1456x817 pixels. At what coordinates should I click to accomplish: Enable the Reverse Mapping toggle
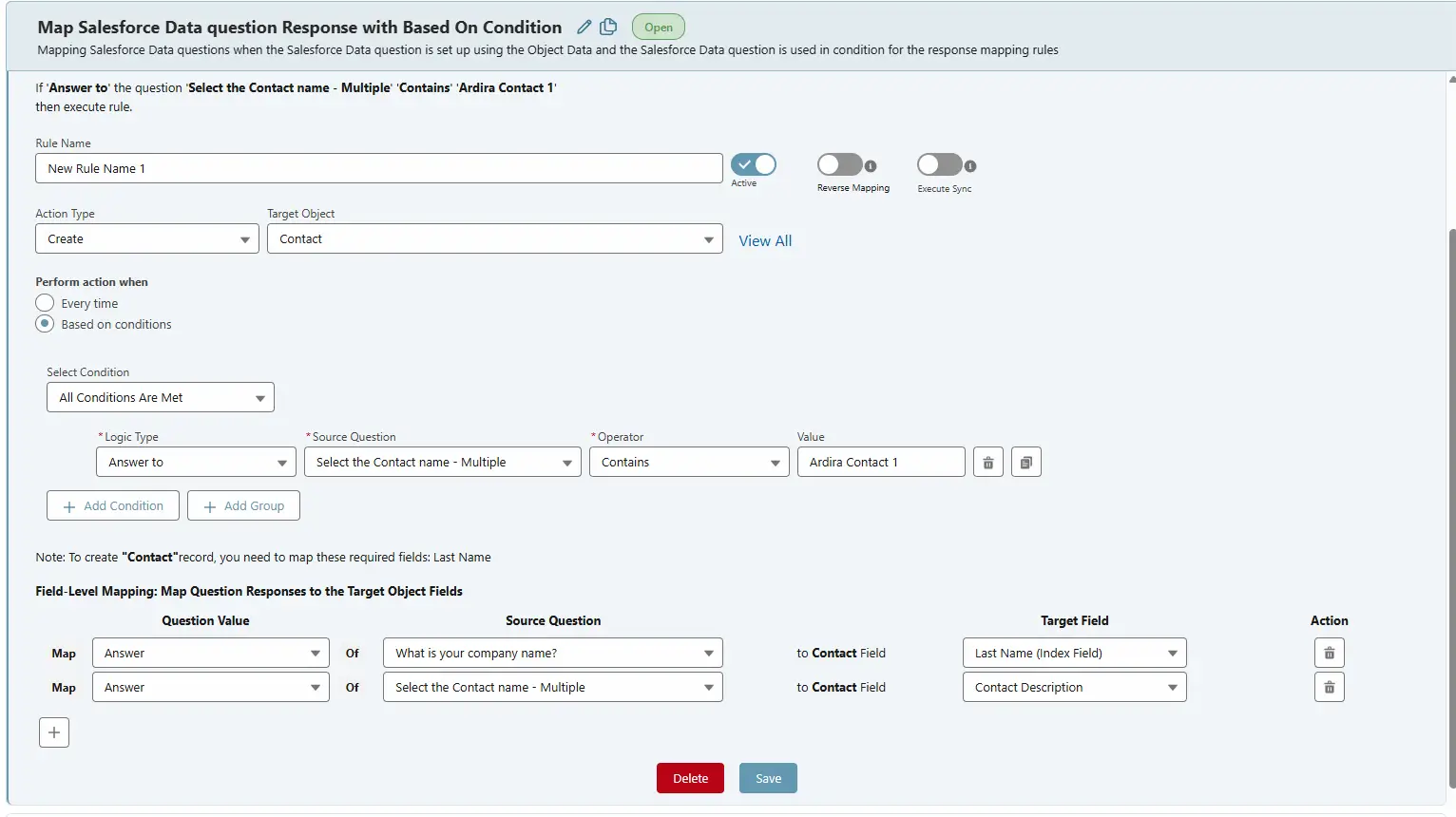coord(837,164)
